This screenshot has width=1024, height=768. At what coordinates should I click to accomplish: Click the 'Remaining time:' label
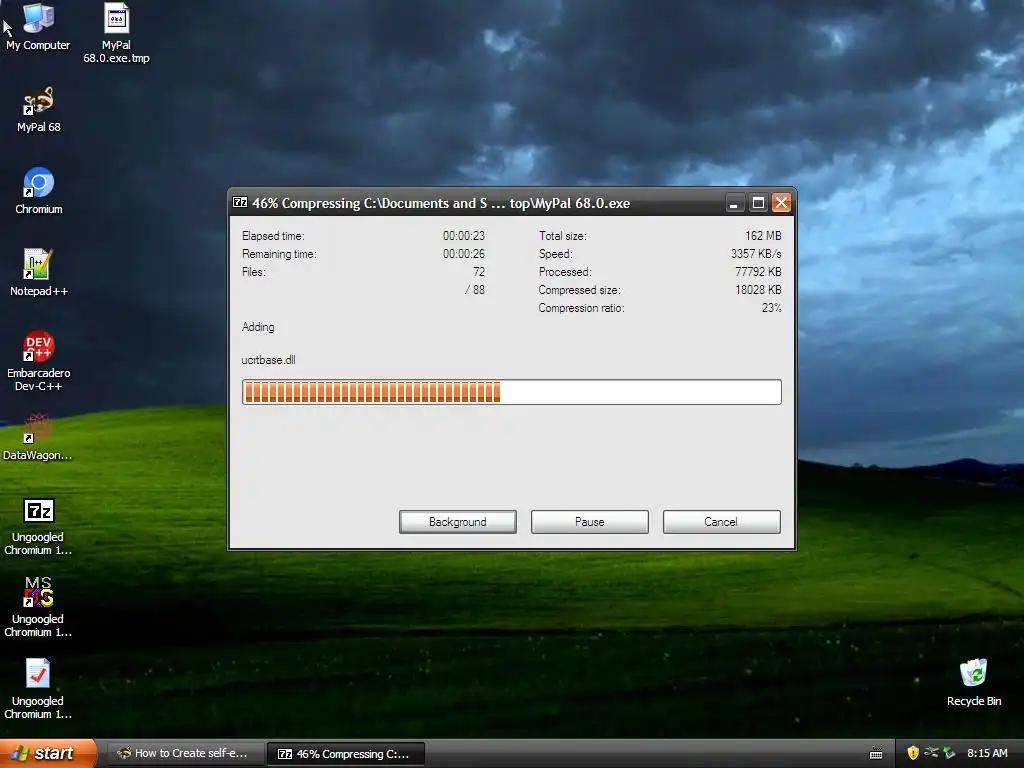tap(279, 254)
